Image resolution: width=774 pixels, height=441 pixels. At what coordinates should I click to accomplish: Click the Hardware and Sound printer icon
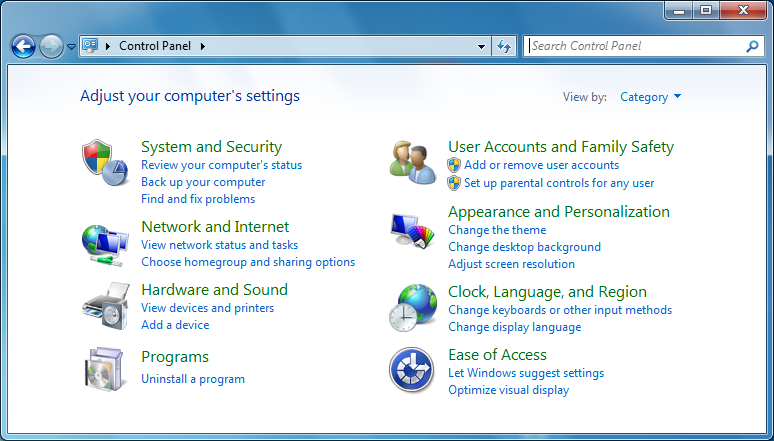click(x=105, y=305)
